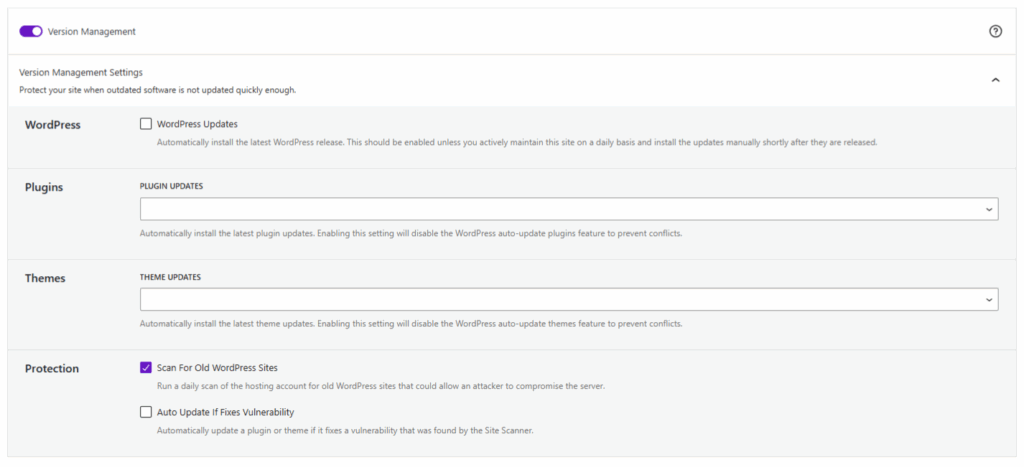This screenshot has height=467, width=1024.
Task: Open the Theme Updates select field
Action: (560, 299)
